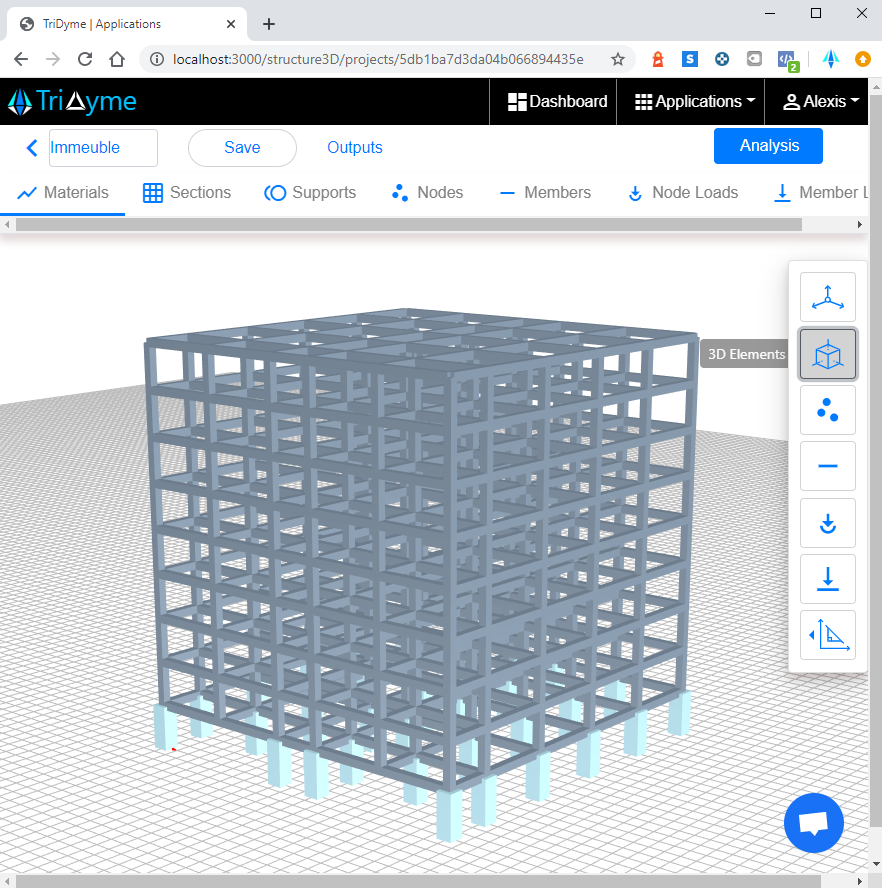This screenshot has width=882, height=888.
Task: Open a new browser tab
Action: [x=269, y=24]
